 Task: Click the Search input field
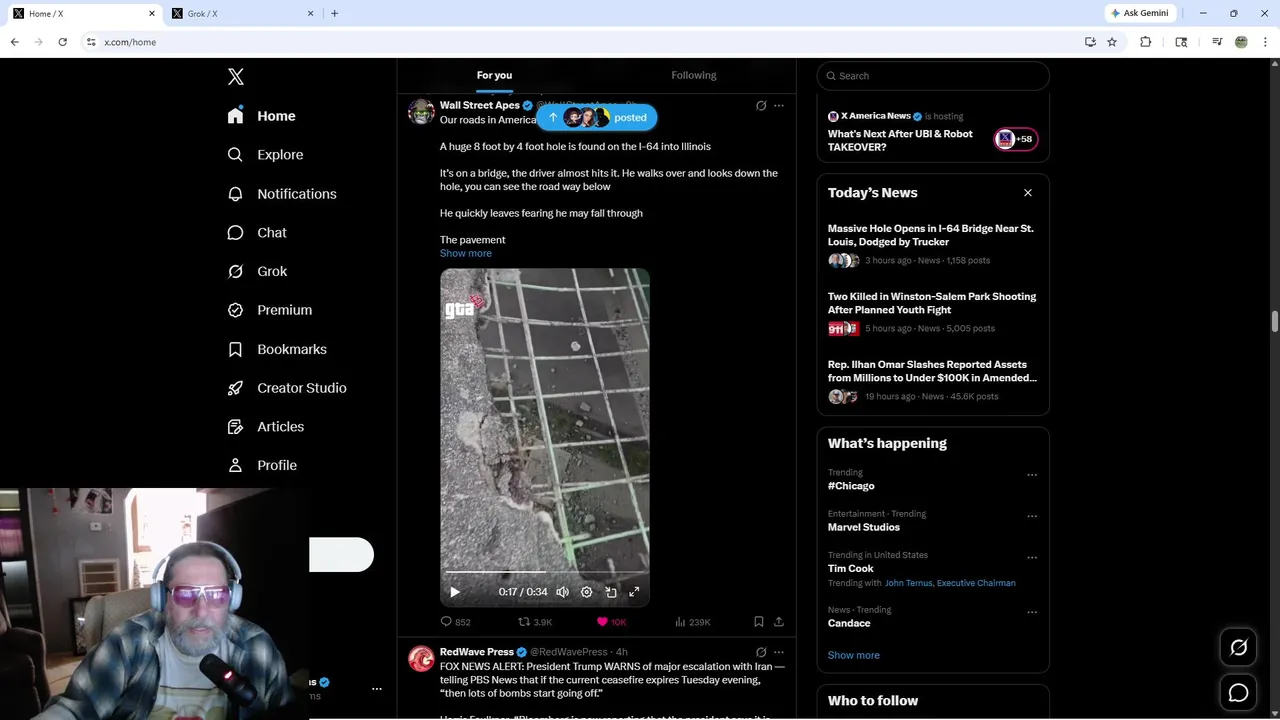pyautogui.click(x=933, y=76)
